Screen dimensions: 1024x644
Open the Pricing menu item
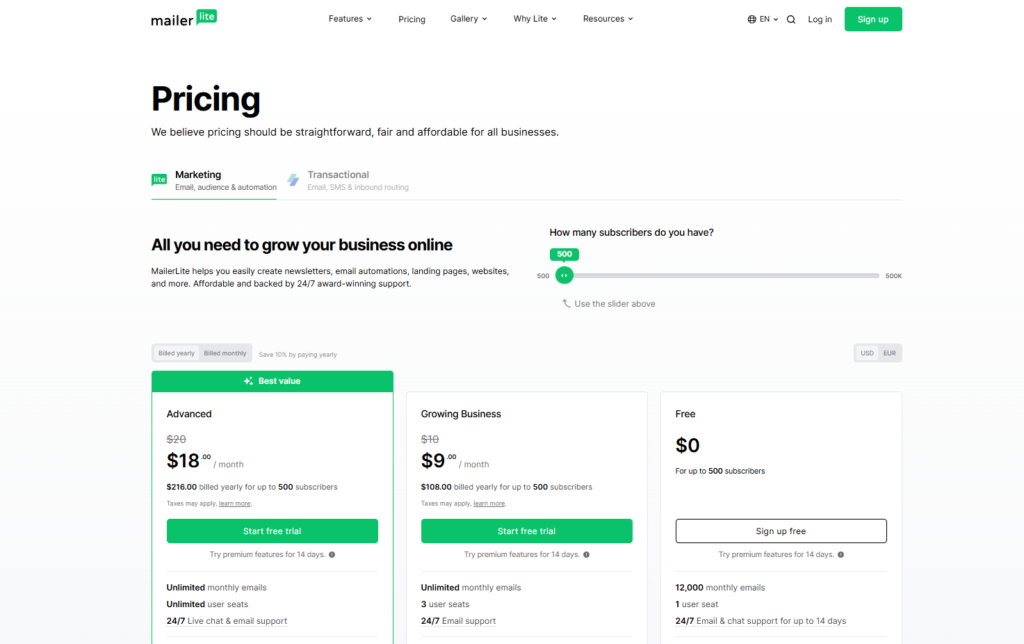[x=411, y=18]
